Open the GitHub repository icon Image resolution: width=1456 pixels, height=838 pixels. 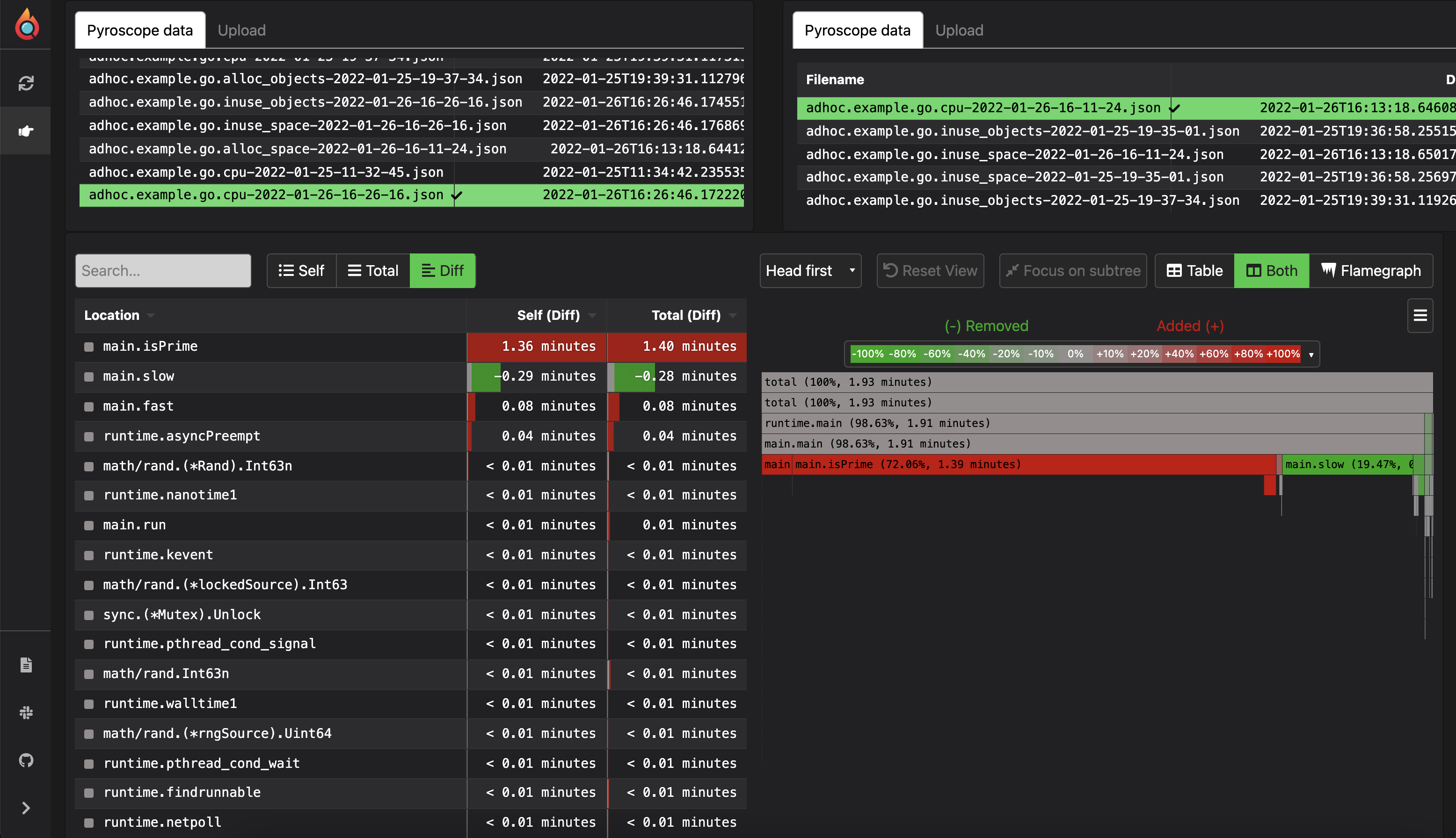pos(26,760)
